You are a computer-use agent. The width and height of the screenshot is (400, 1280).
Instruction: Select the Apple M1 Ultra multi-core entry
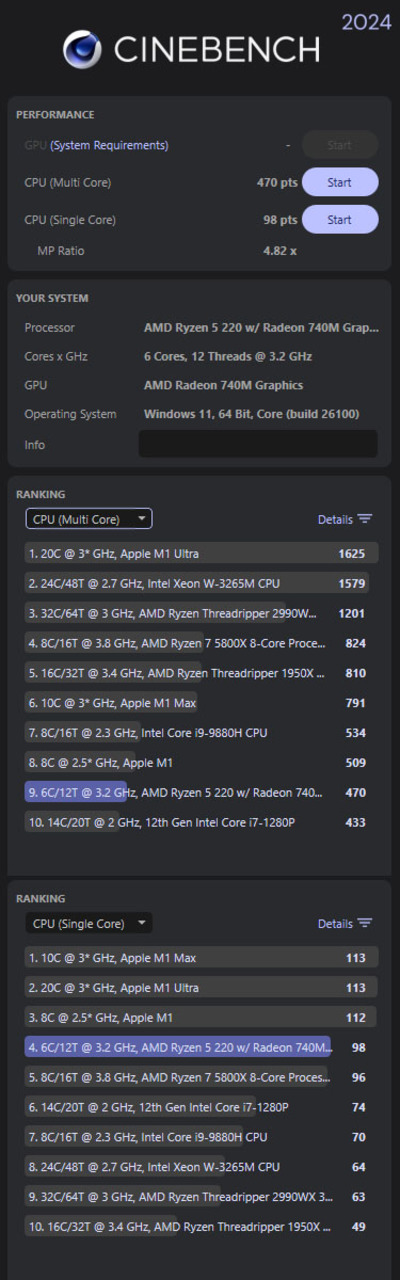click(x=202, y=553)
